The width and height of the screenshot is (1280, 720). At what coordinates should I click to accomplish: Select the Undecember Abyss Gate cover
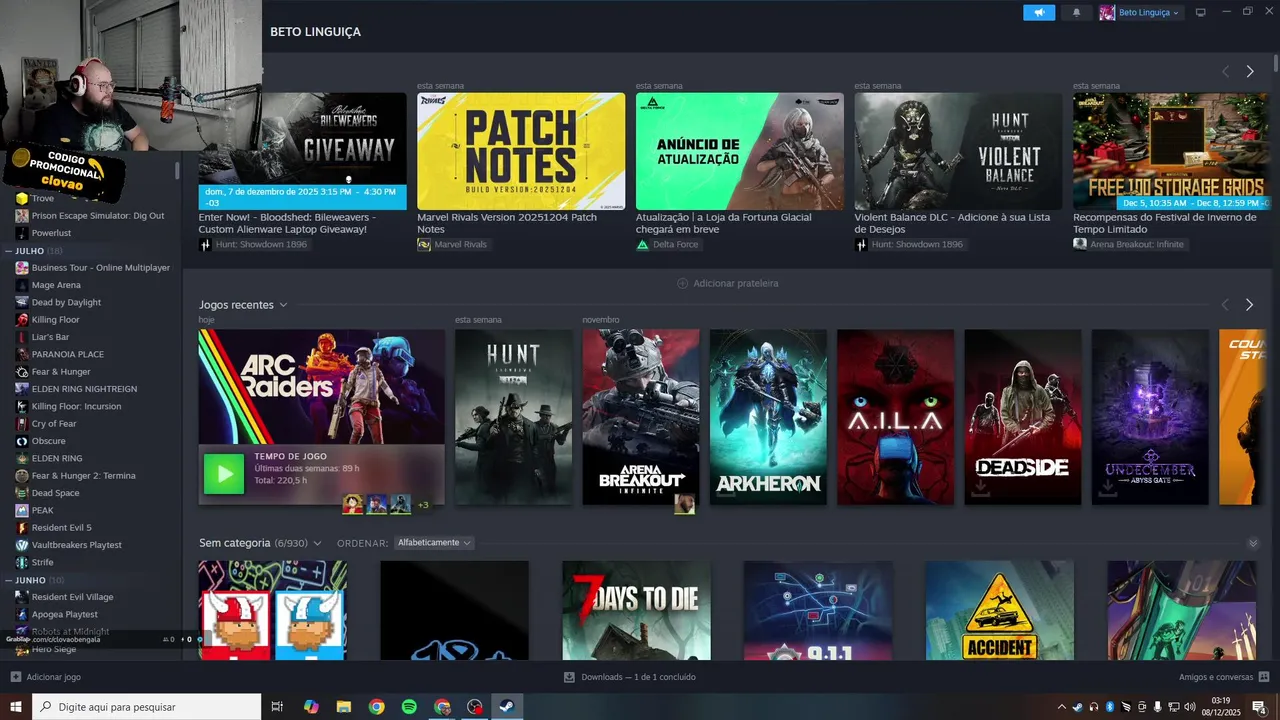point(1150,417)
